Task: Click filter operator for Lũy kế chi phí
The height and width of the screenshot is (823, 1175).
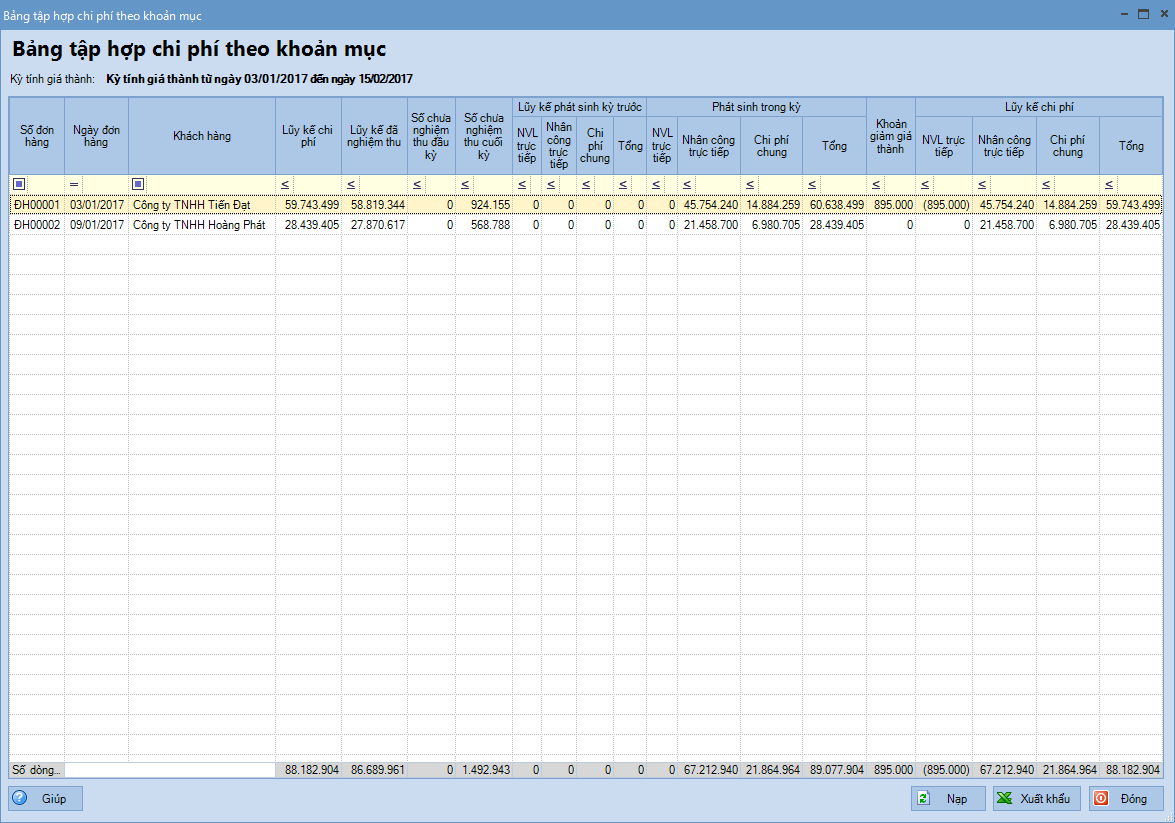Action: 285,184
